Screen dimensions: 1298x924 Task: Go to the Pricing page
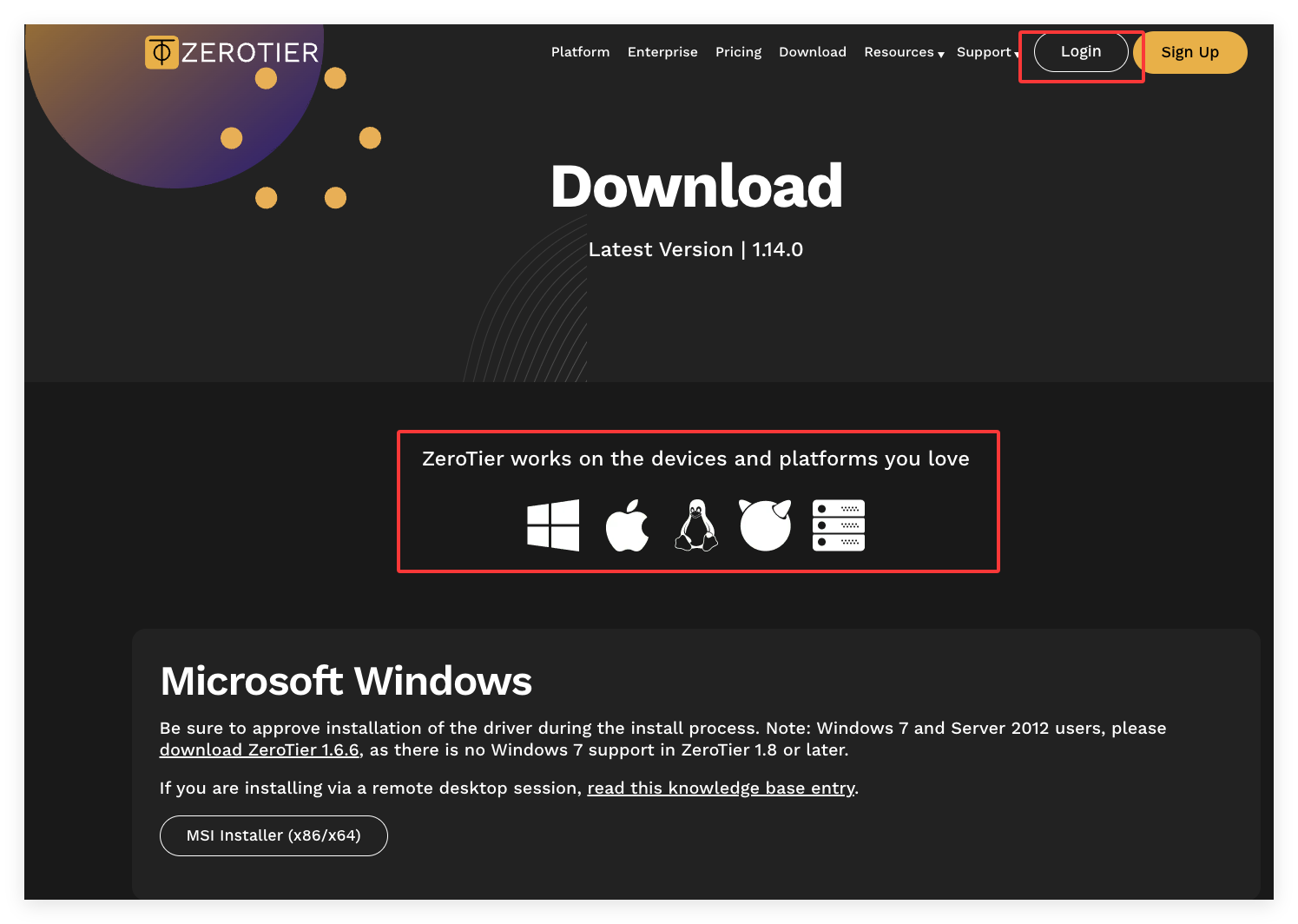tap(738, 52)
